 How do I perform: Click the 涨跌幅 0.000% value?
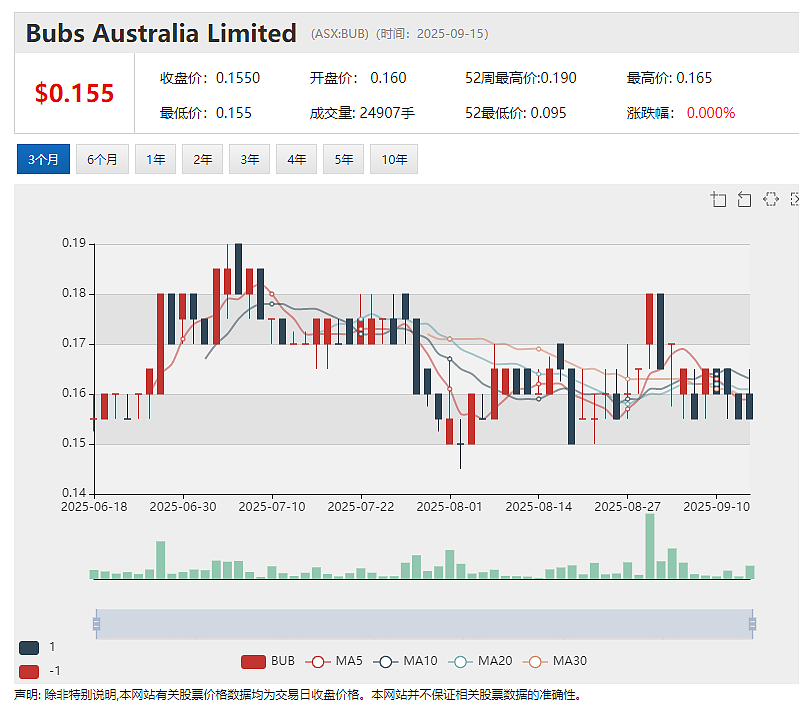(x=711, y=113)
